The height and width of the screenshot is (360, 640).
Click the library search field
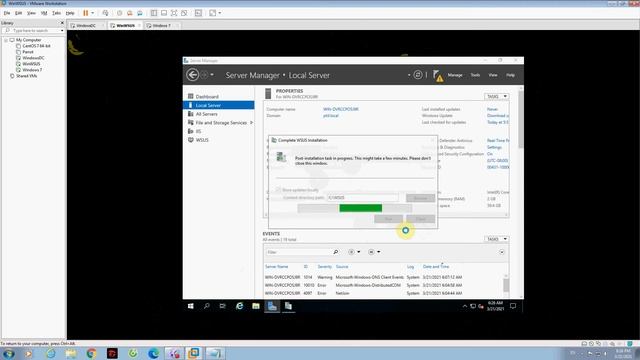click(34, 31)
